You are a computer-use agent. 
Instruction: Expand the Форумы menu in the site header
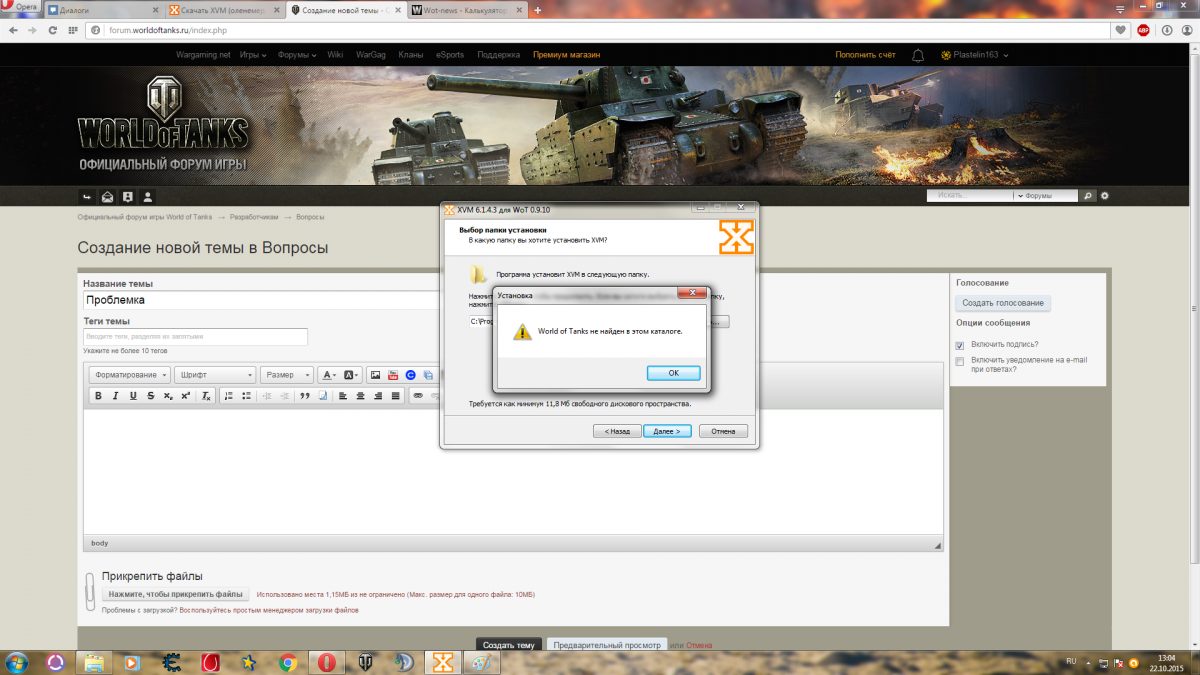click(297, 55)
